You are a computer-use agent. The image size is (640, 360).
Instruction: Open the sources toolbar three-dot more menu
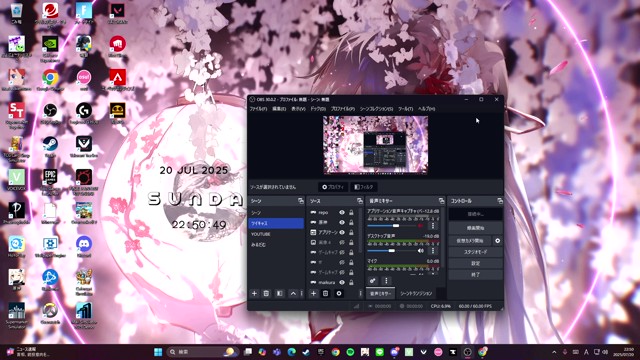point(360,293)
